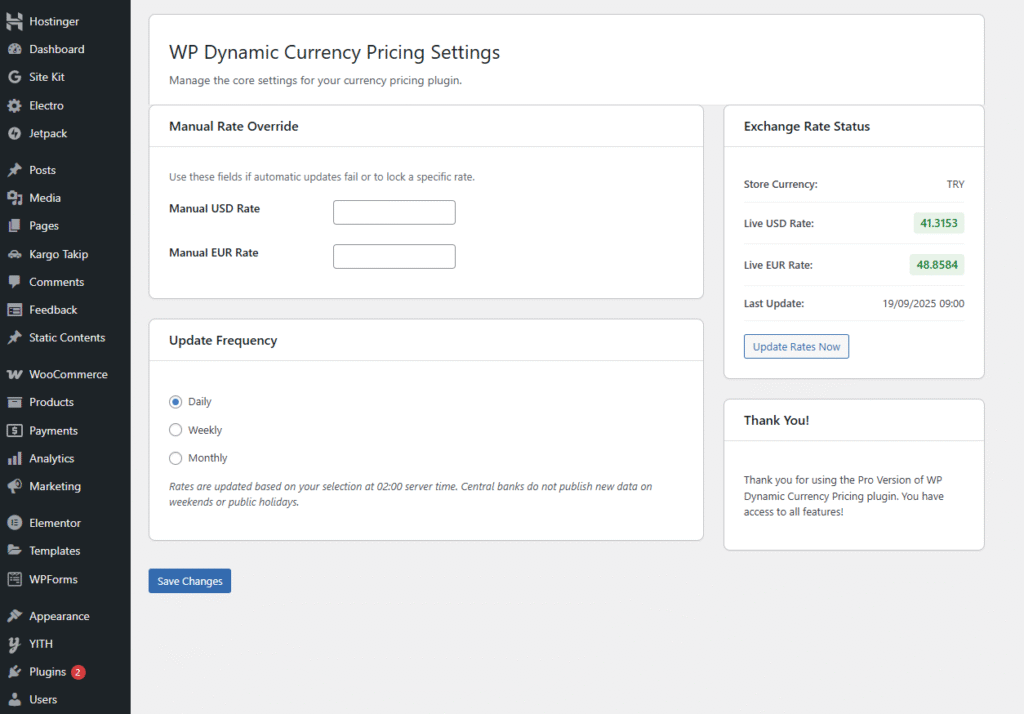The image size is (1024, 714).
Task: Open WPForms using its sidebar icon
Action: click(x=14, y=579)
